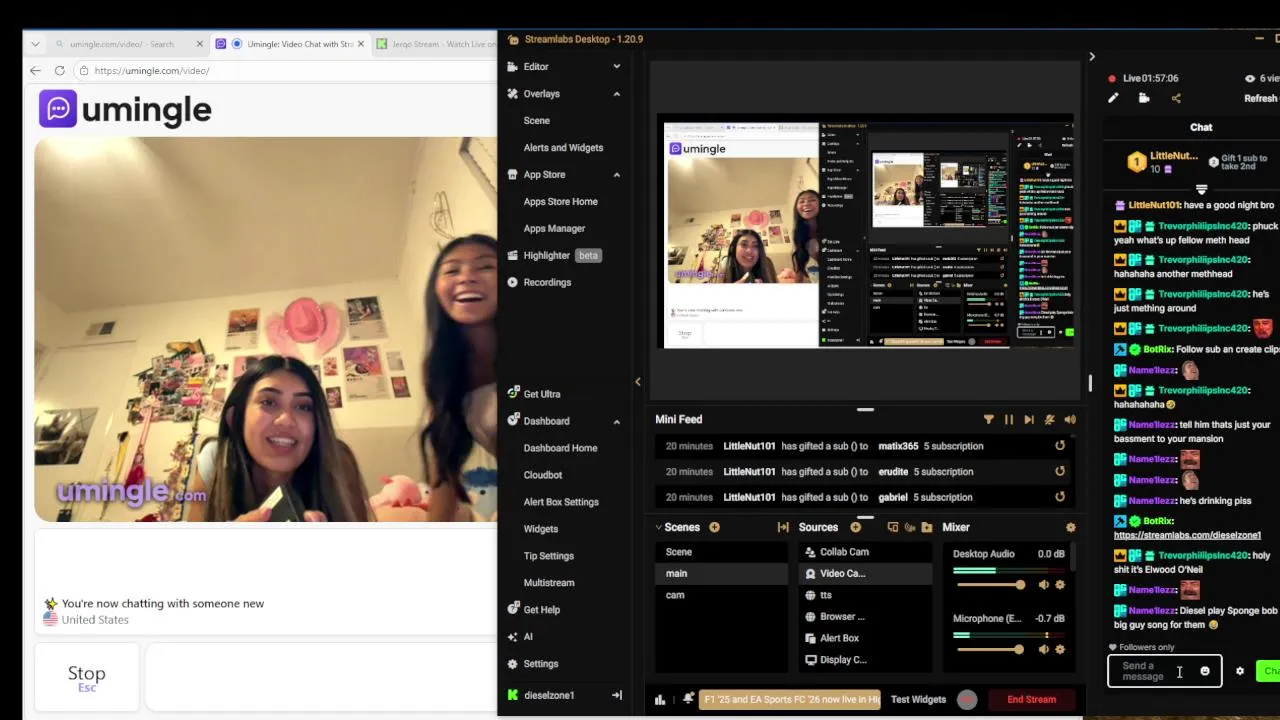Mute the Desktop Audio channel
Screen dimensions: 1280x720
pos(1044,585)
